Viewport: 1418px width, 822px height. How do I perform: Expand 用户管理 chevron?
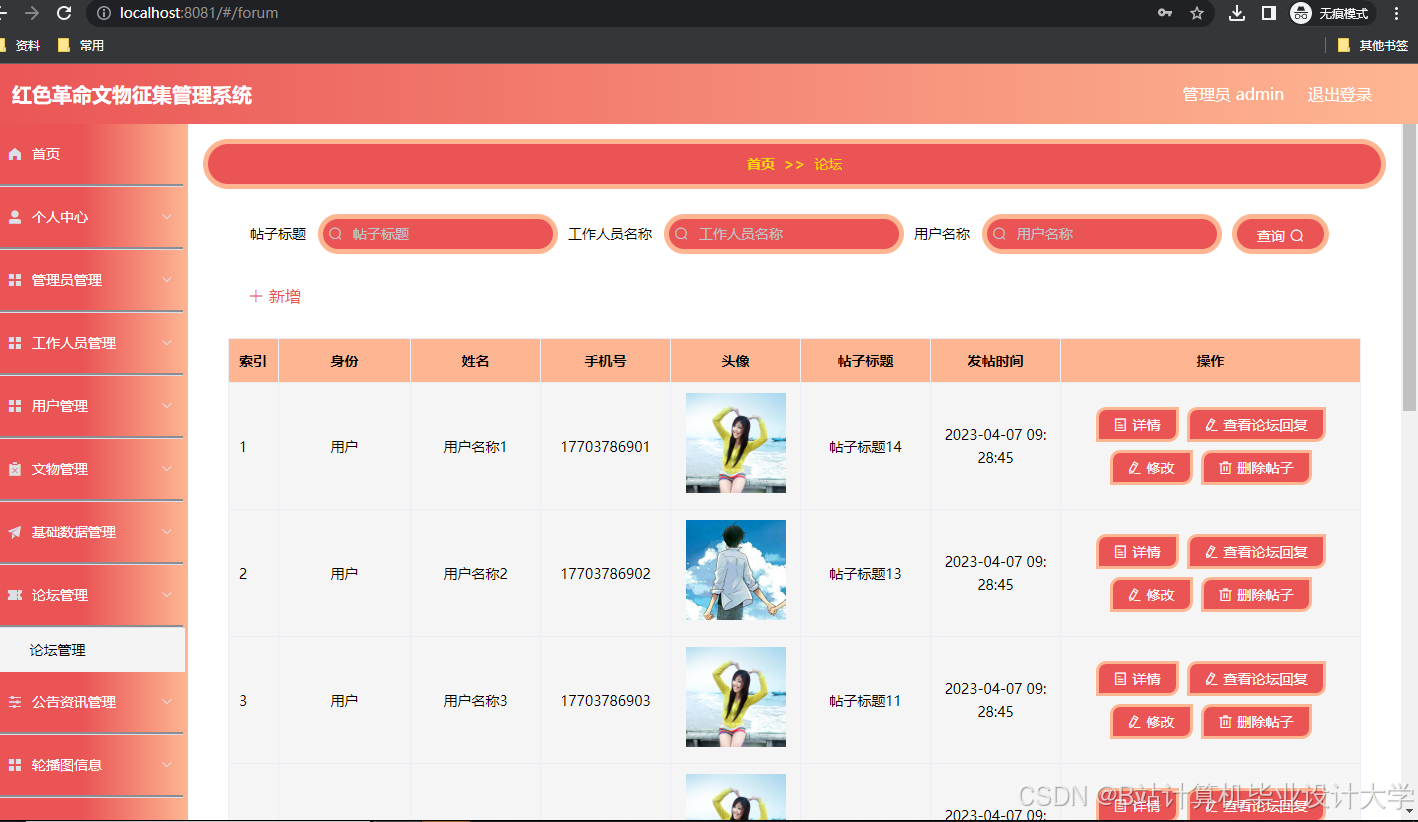tap(167, 406)
